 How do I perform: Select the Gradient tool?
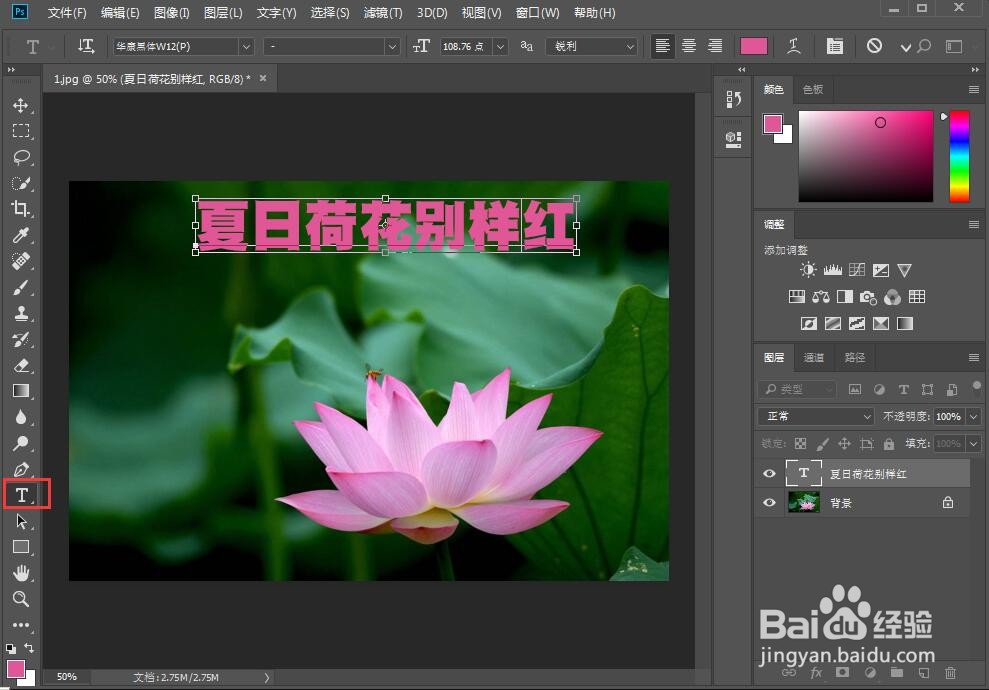coord(21,391)
